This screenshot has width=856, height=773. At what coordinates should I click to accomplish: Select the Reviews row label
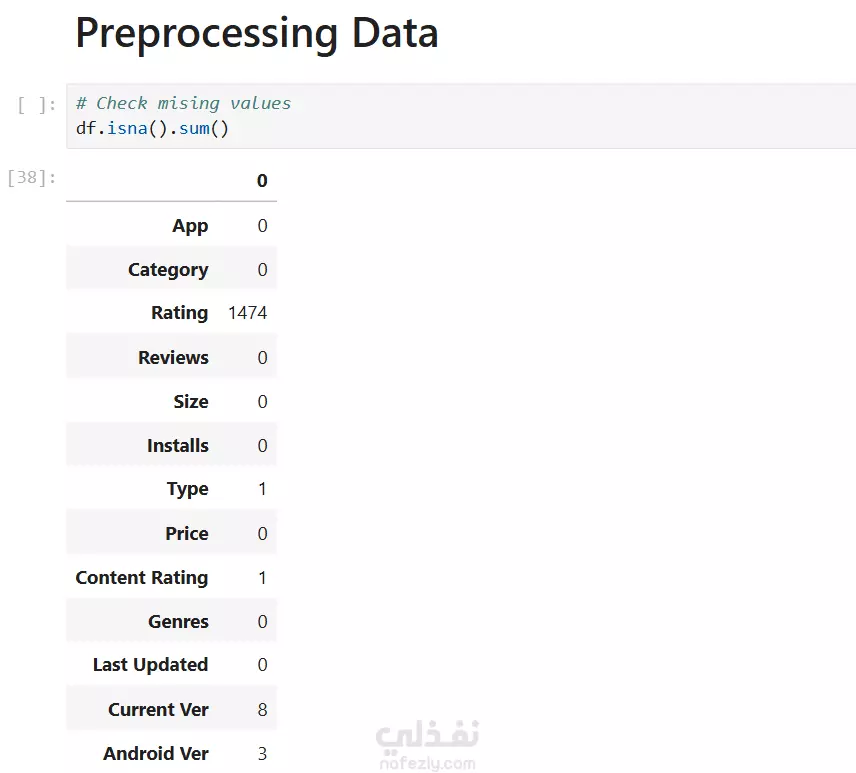tap(173, 358)
